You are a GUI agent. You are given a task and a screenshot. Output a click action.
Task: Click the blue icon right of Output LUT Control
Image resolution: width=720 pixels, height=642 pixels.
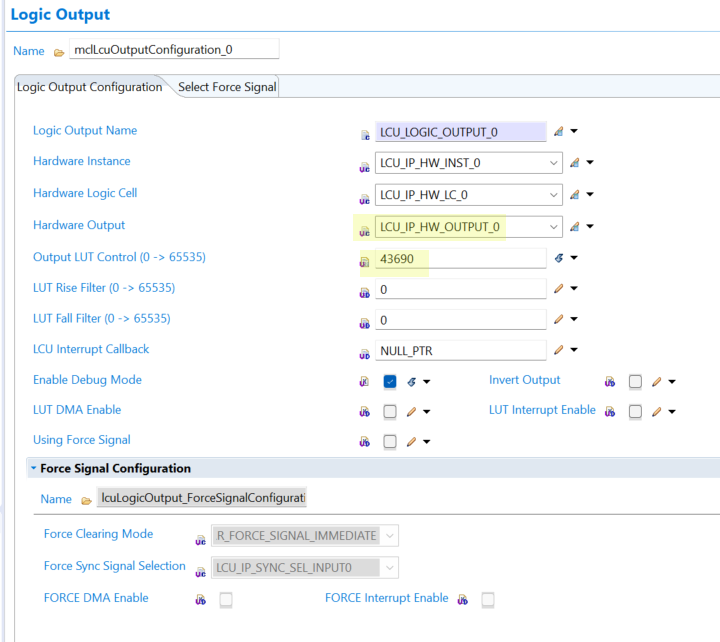[x=559, y=259]
